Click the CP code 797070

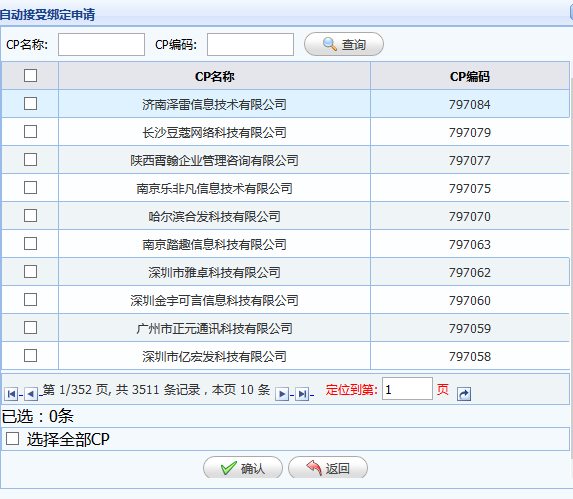pos(470,216)
